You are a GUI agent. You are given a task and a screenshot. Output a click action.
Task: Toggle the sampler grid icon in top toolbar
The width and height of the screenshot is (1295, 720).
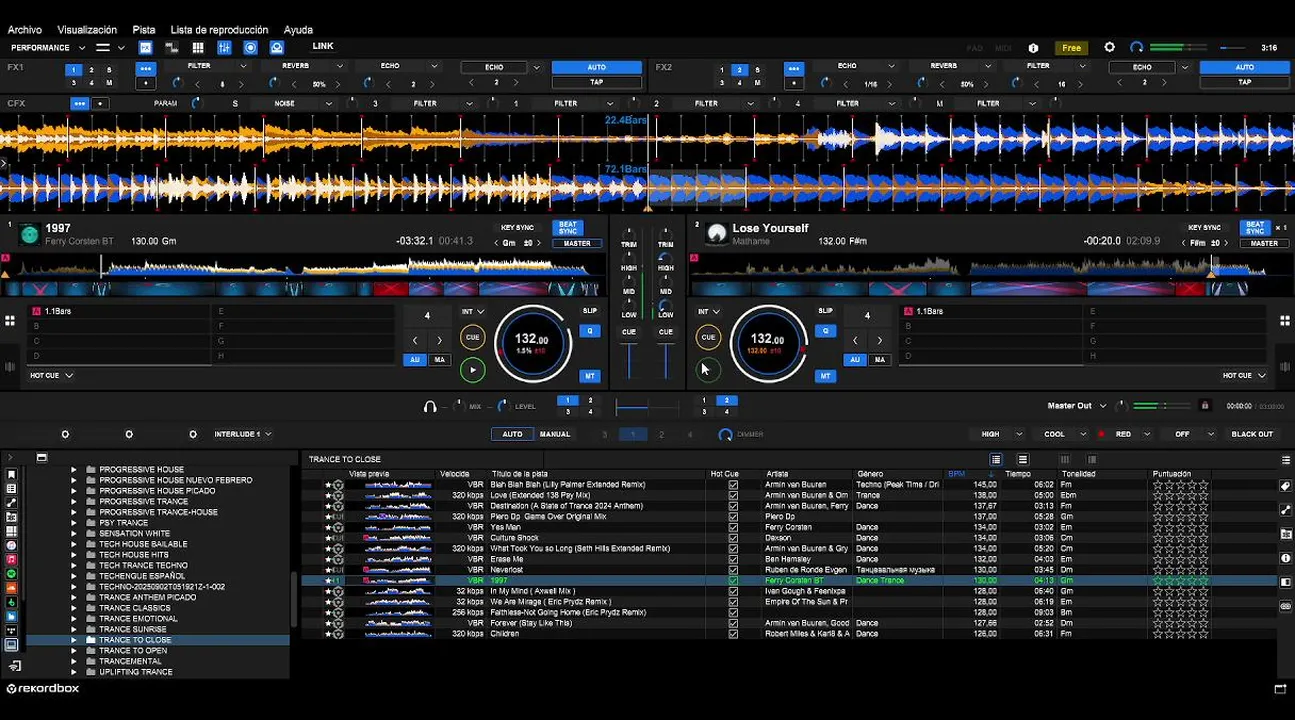pos(198,47)
